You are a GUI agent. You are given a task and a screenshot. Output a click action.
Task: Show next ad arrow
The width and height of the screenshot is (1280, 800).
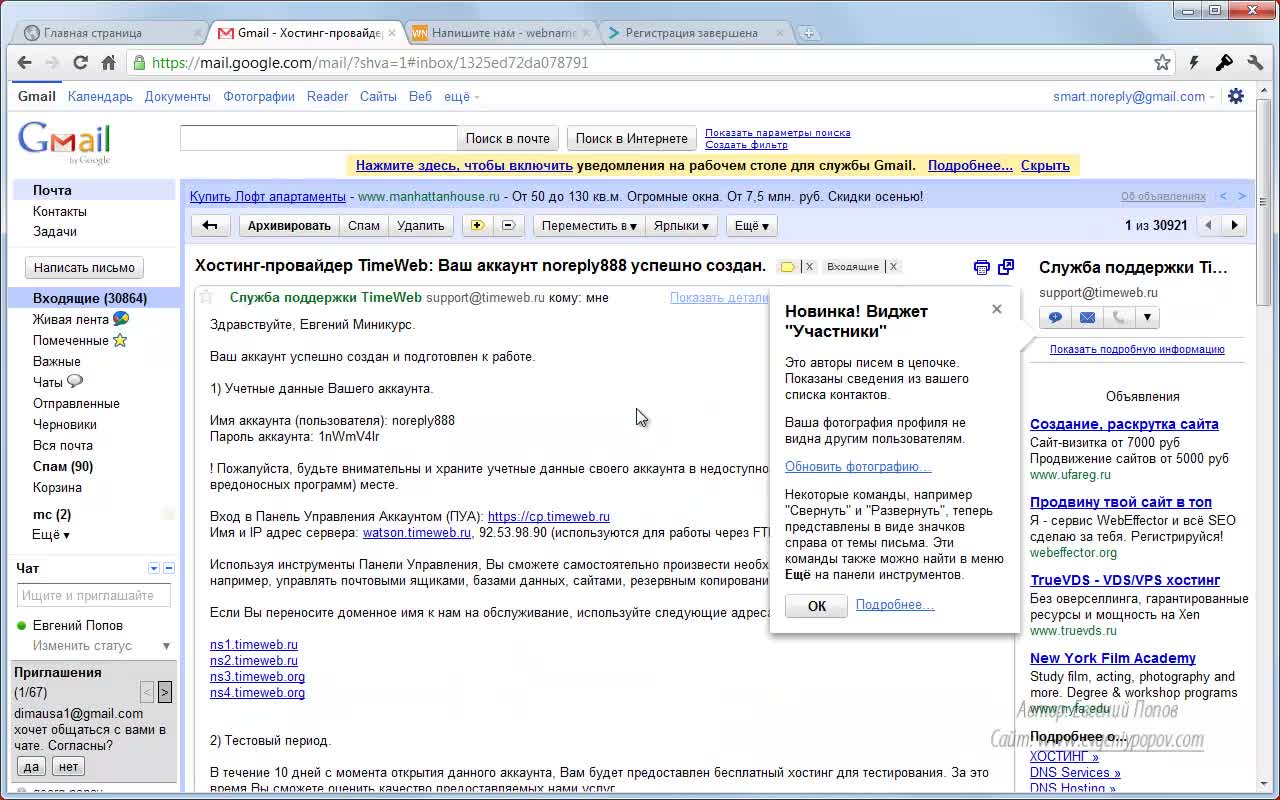1242,196
